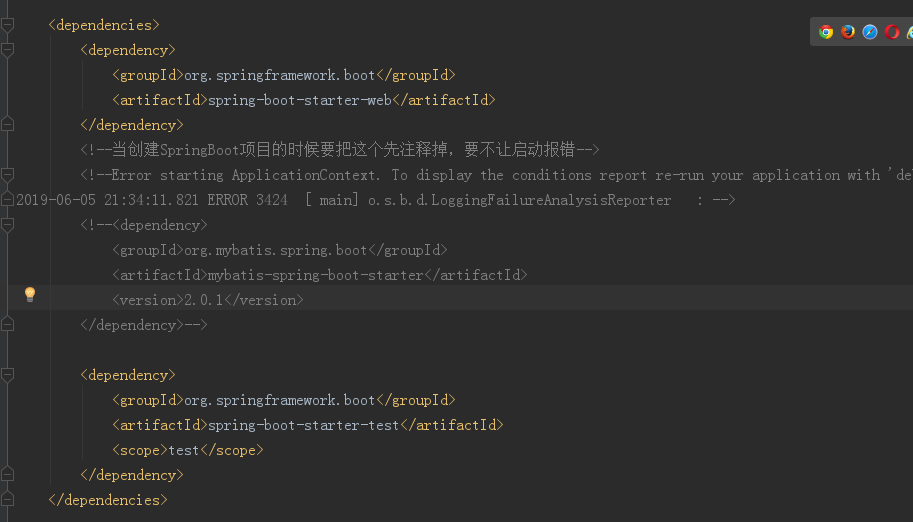Collapse the spring-boot-starter-web dependency fold marker
The image size is (913, 522).
click(x=8, y=50)
